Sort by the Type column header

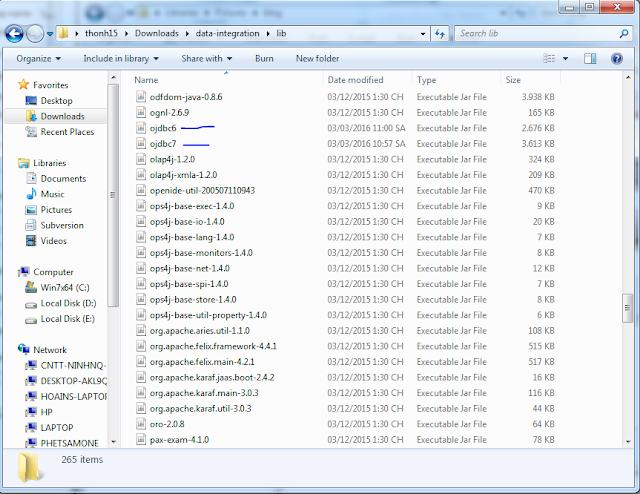427,80
